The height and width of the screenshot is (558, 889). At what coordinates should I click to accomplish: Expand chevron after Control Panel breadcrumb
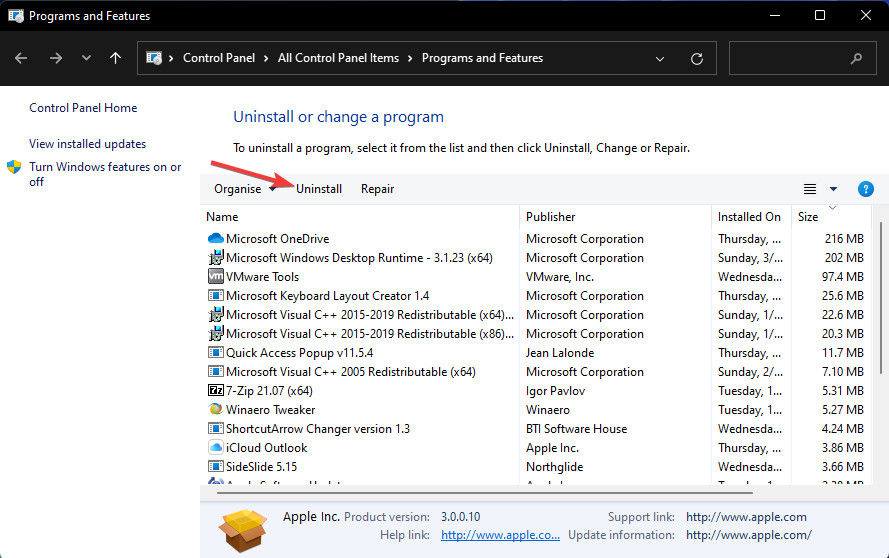(x=266, y=58)
